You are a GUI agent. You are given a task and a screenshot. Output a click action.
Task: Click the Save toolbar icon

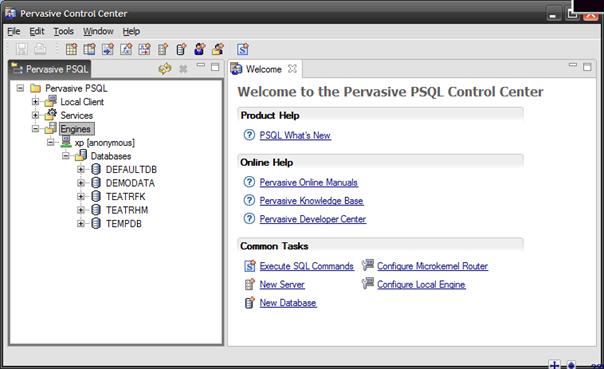tap(22, 49)
